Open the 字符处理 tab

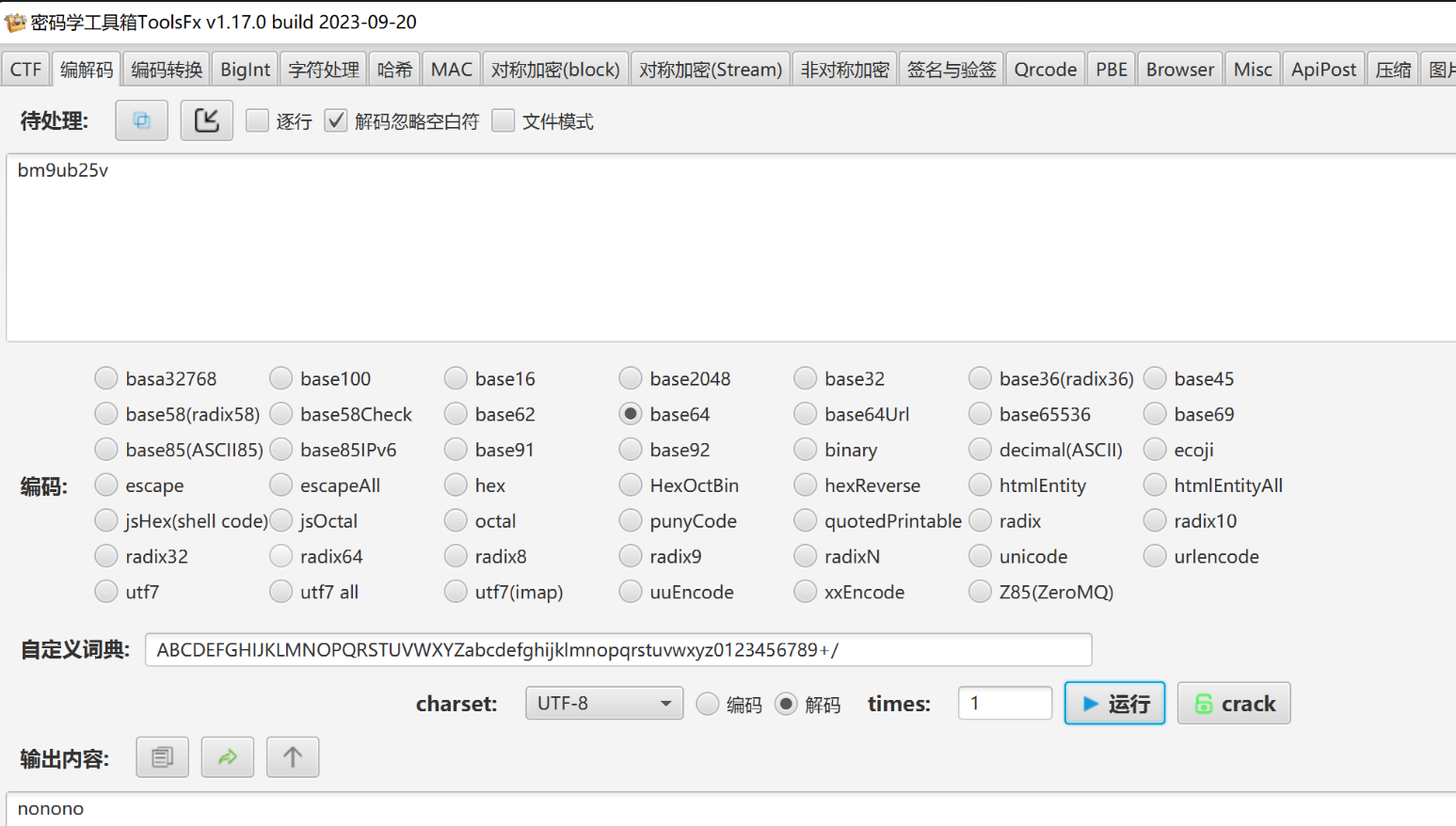[x=324, y=70]
